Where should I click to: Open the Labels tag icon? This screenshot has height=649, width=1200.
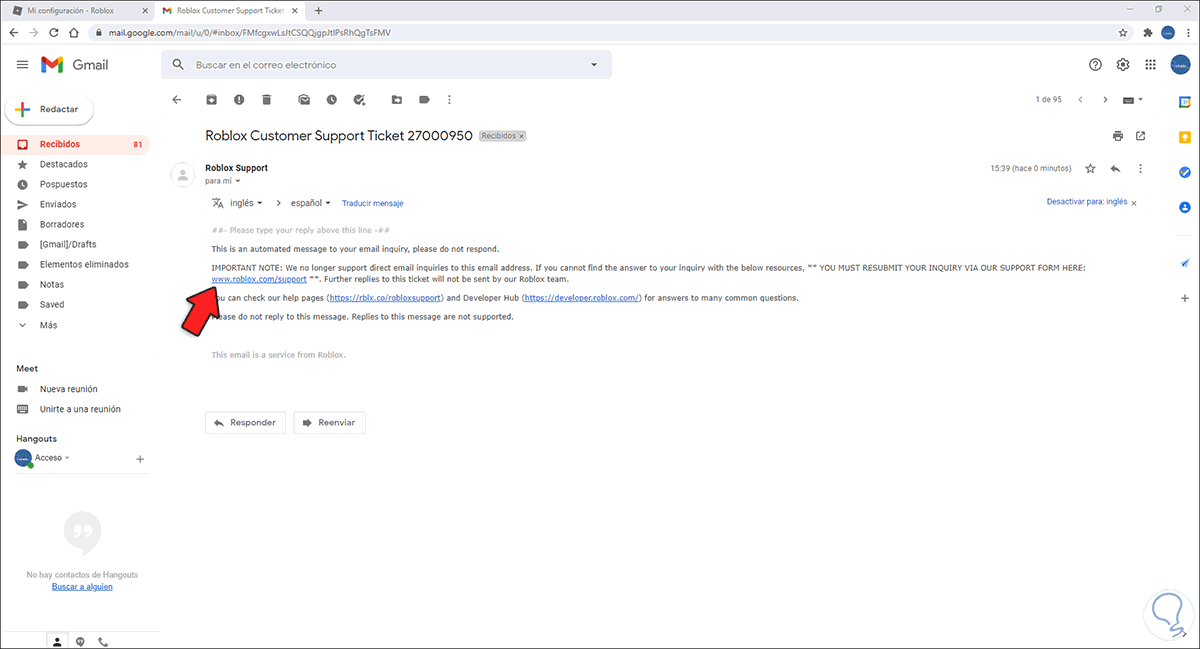[424, 100]
